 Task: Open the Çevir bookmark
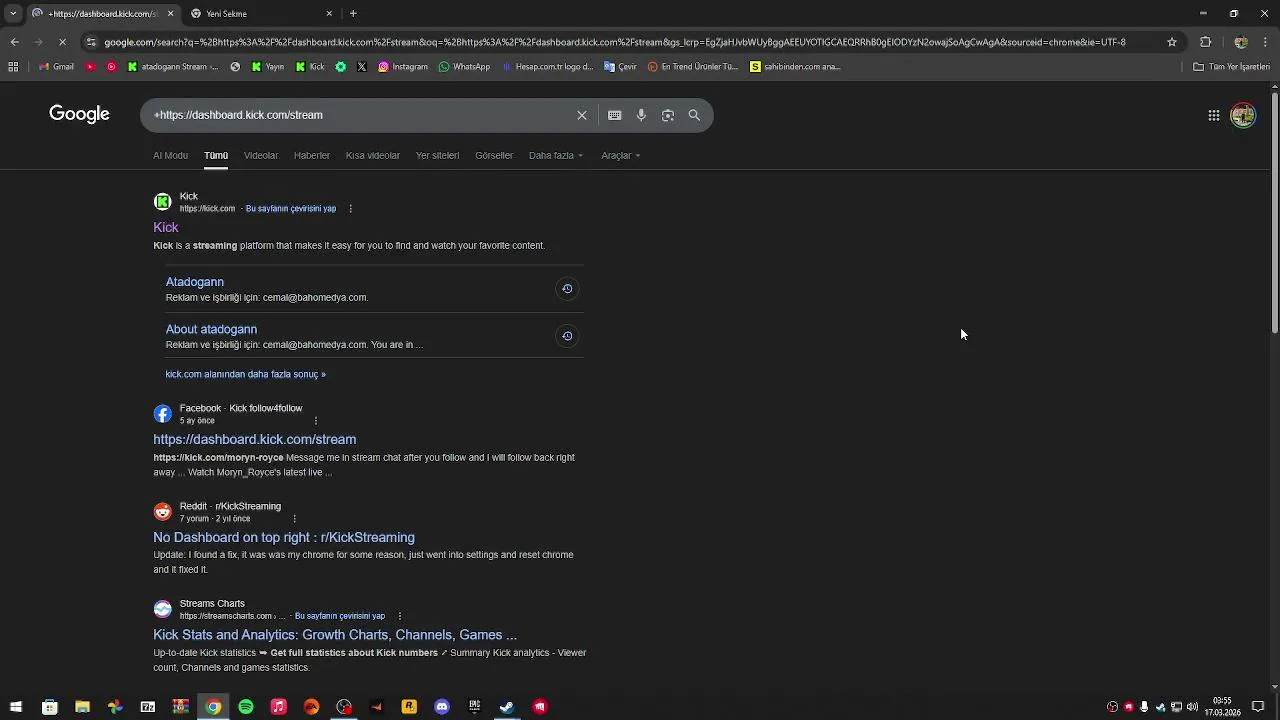pos(620,67)
